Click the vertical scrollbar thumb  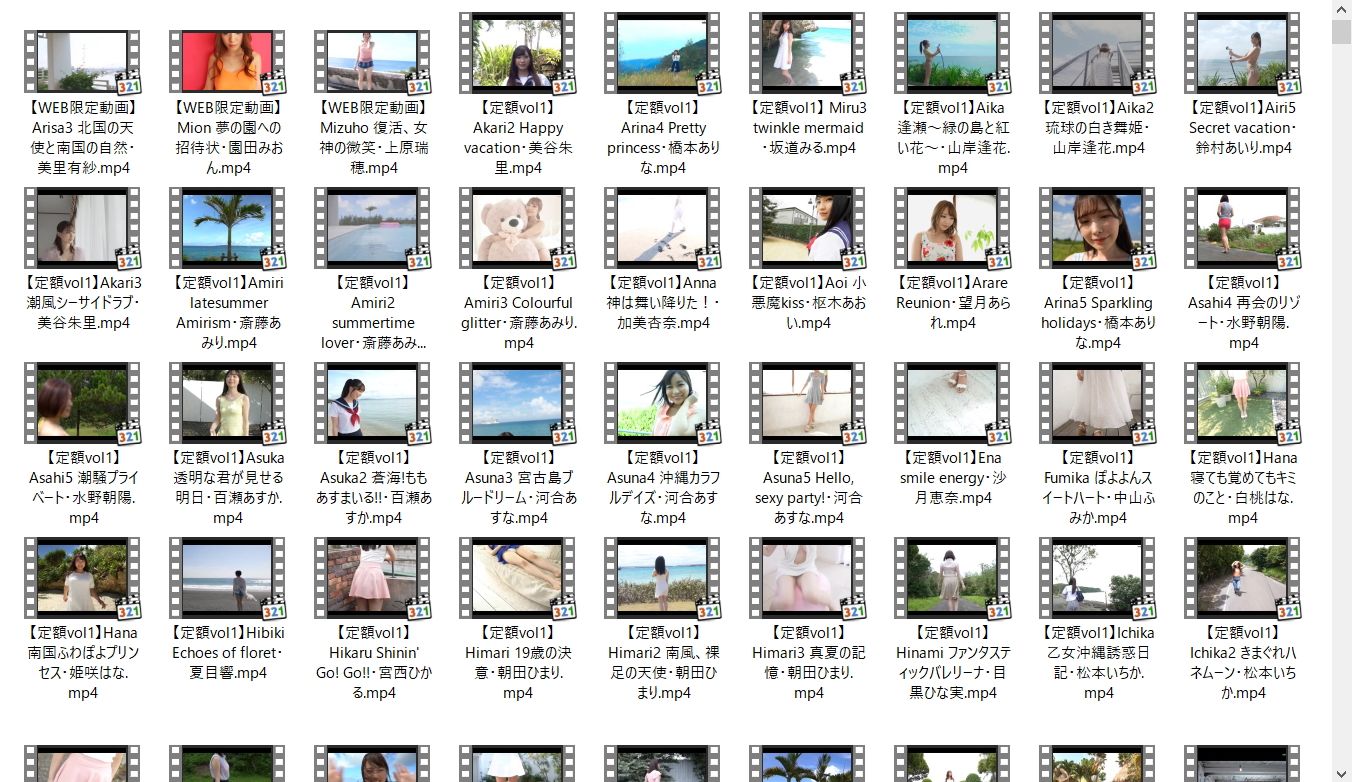tap(1341, 32)
